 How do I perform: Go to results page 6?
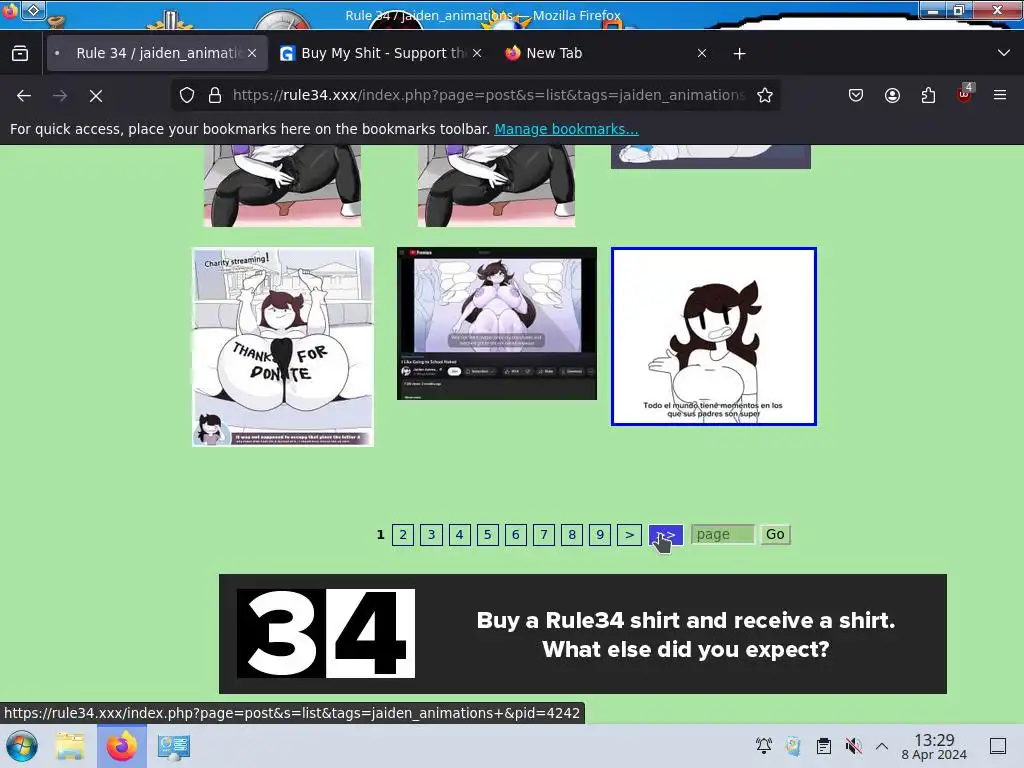pos(515,535)
